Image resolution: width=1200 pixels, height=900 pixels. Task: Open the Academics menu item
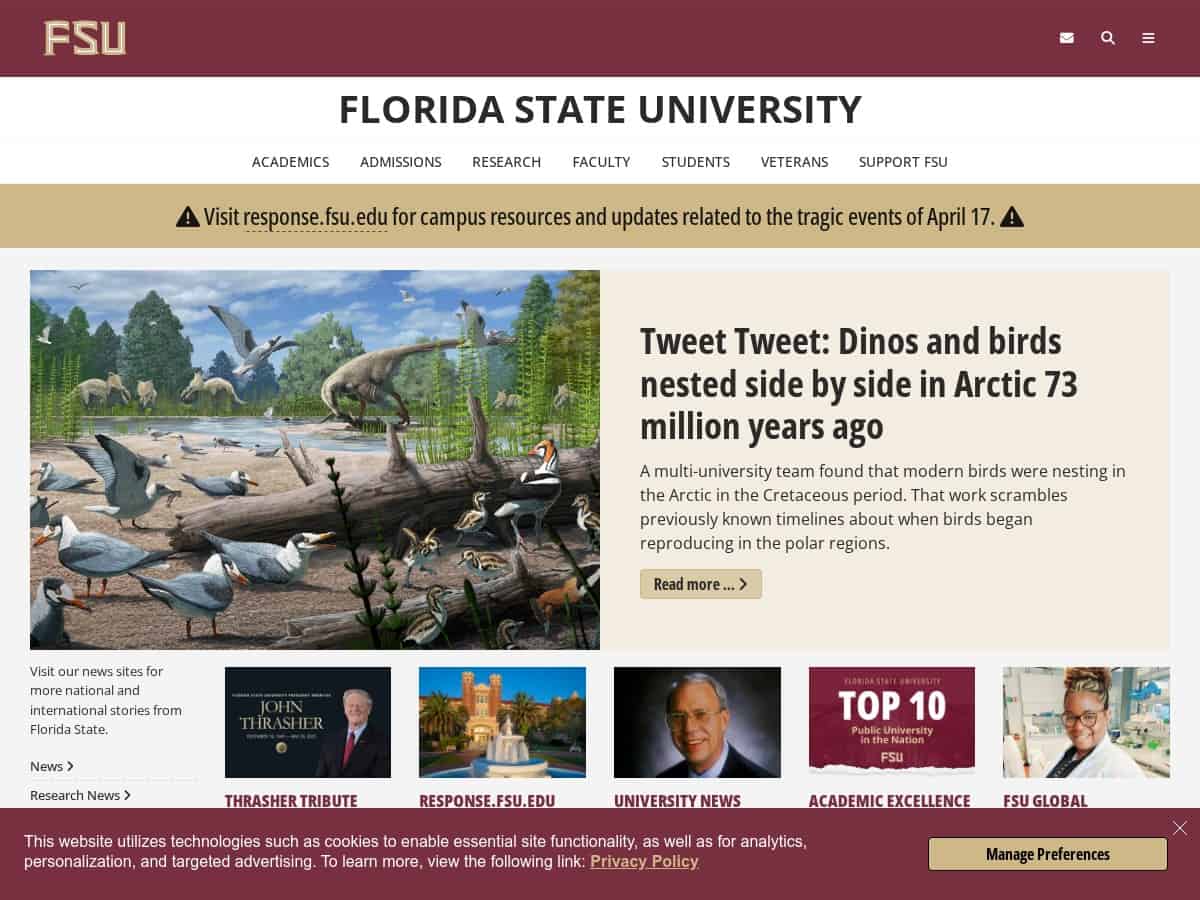pos(290,162)
